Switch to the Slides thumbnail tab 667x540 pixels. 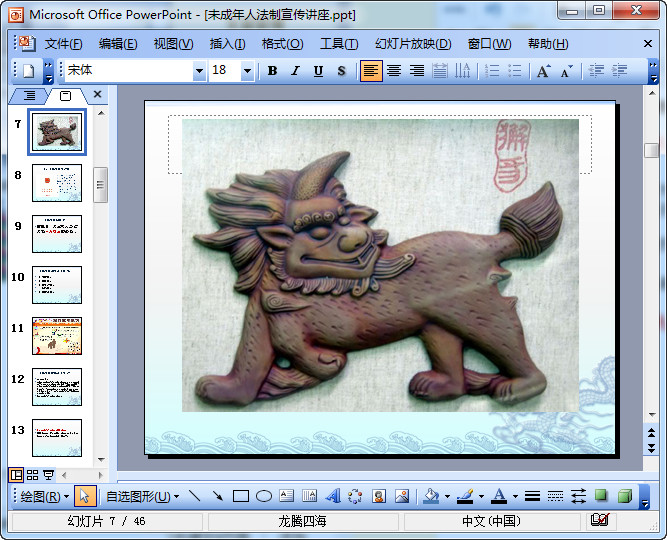(x=65, y=96)
